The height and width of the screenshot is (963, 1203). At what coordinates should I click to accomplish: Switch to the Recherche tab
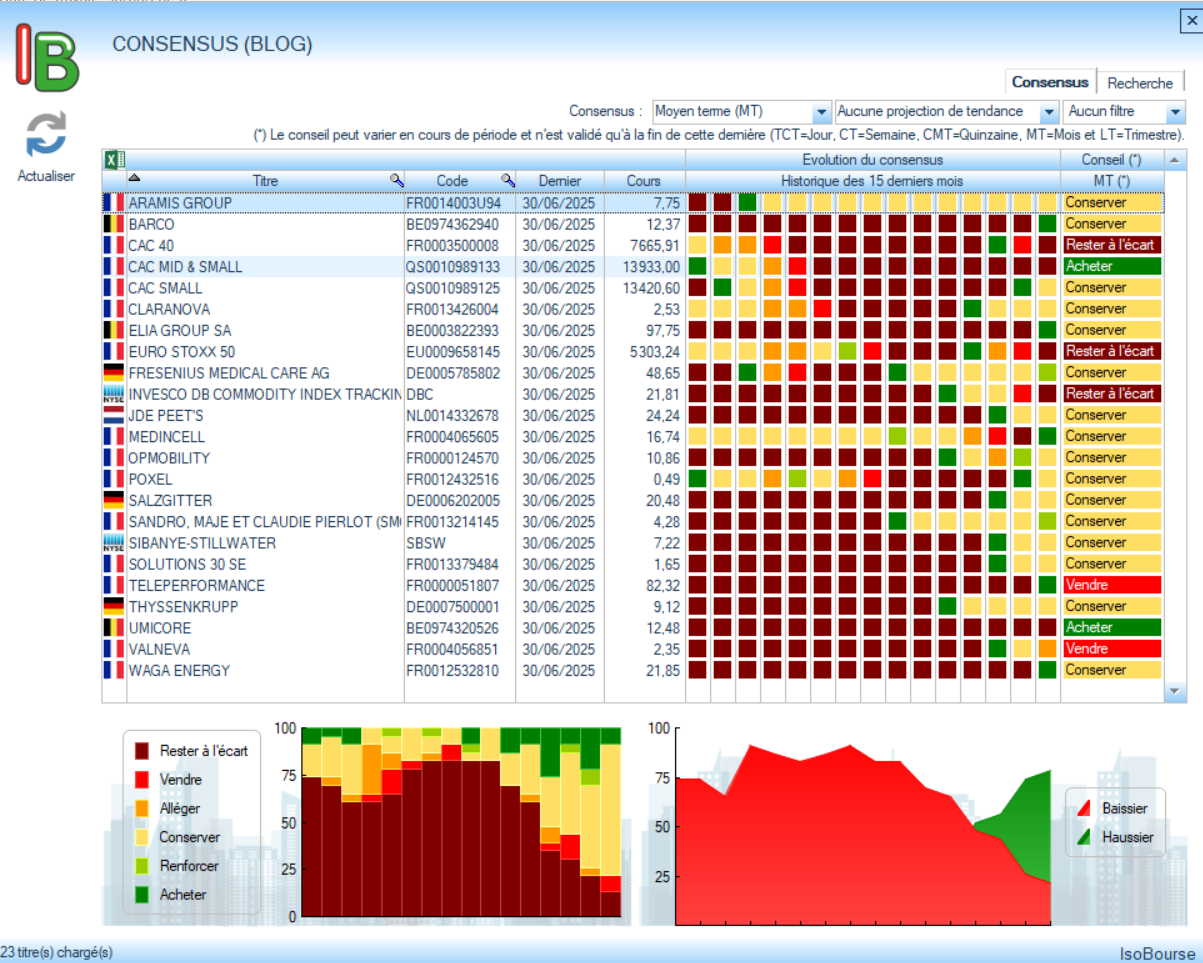[1140, 83]
